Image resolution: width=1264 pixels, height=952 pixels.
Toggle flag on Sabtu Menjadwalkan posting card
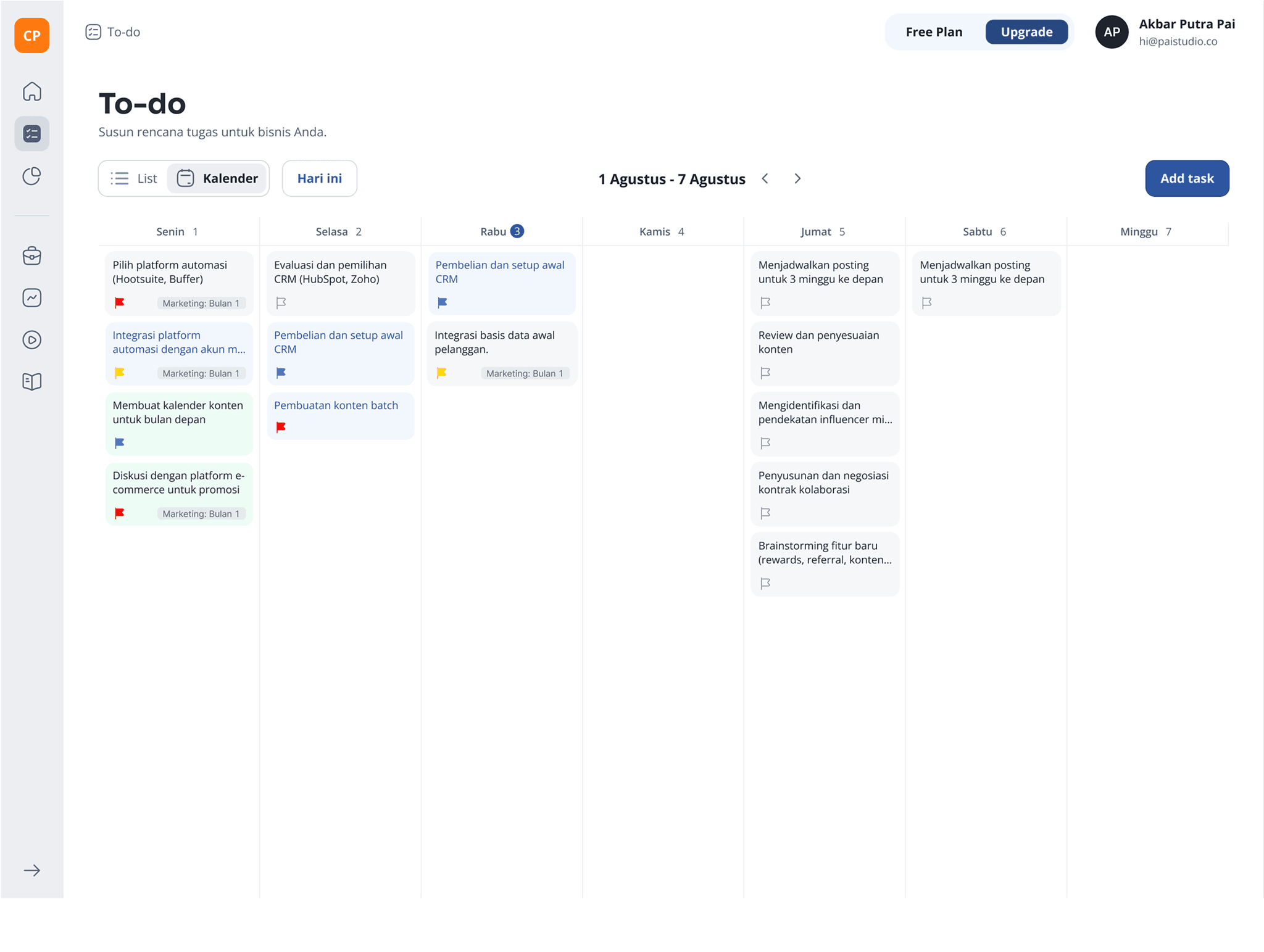point(927,303)
